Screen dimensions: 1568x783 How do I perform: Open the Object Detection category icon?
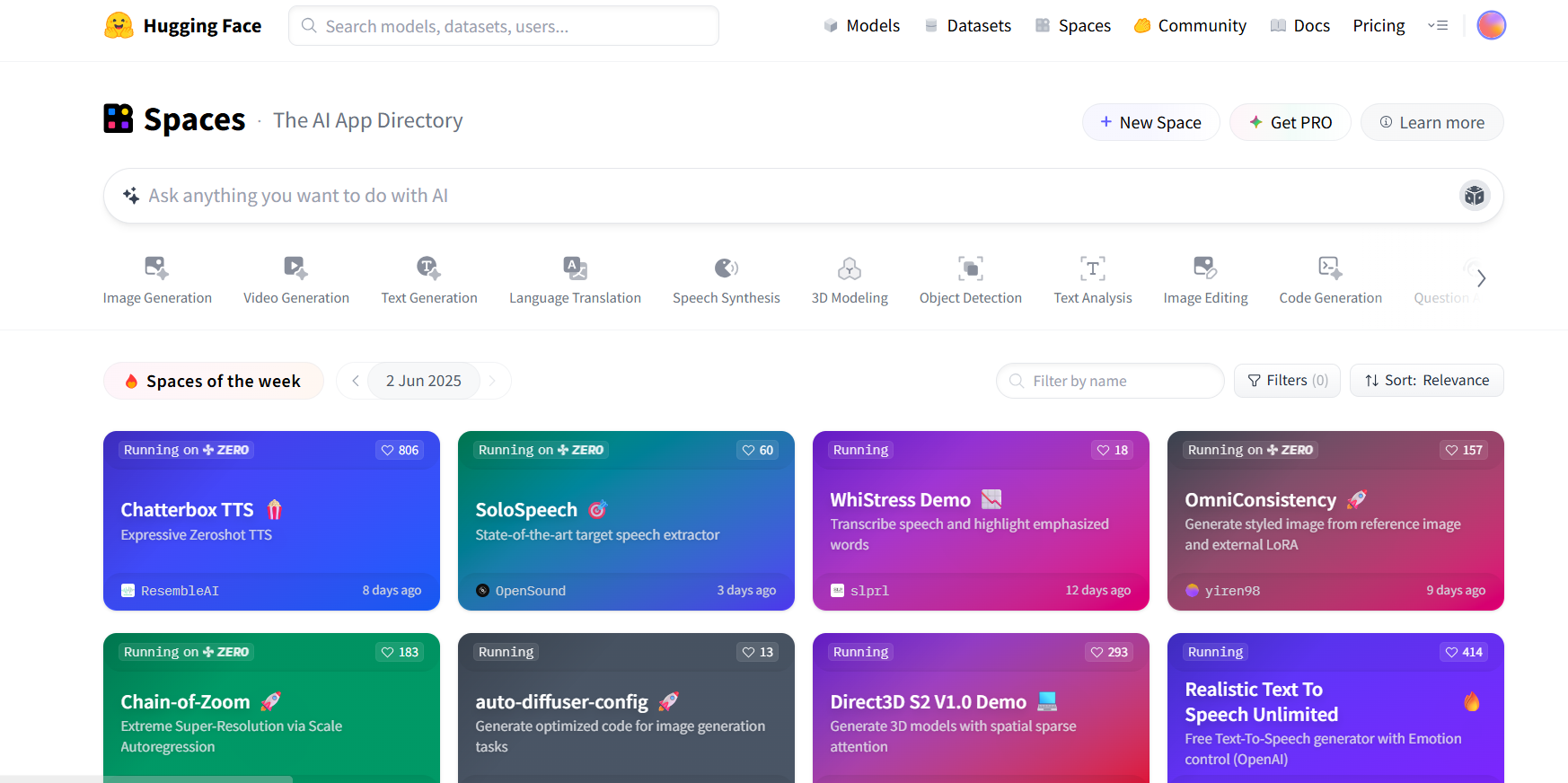click(971, 268)
